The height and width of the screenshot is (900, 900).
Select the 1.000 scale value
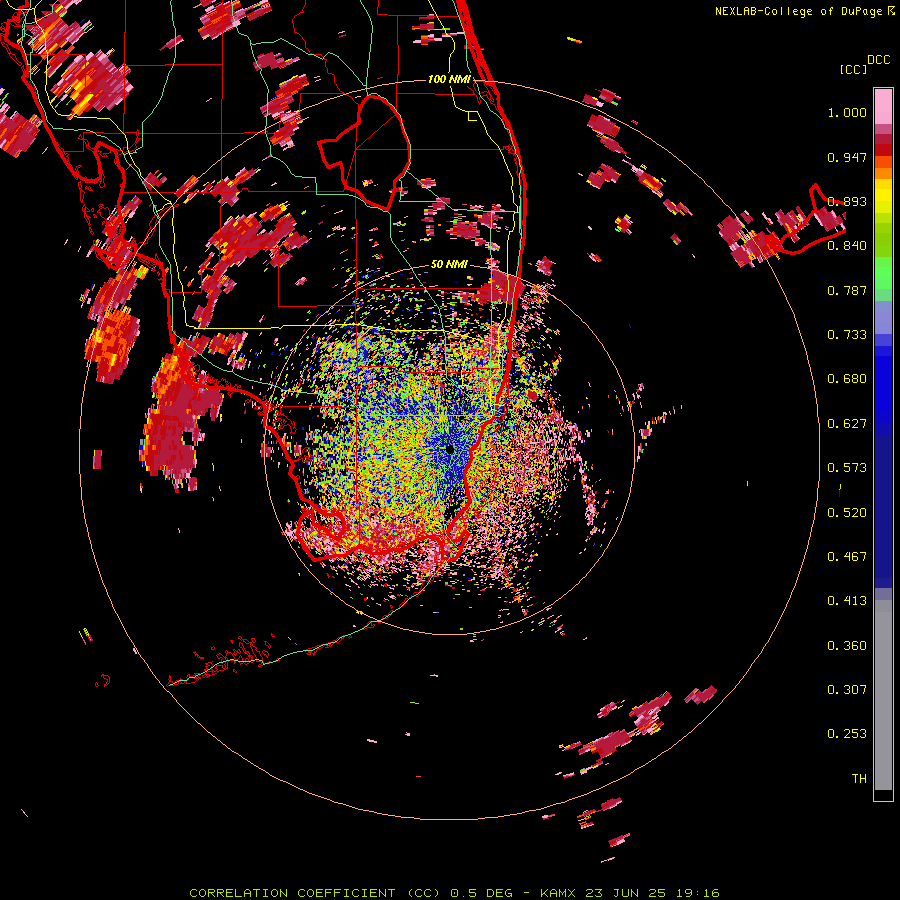pyautogui.click(x=847, y=112)
